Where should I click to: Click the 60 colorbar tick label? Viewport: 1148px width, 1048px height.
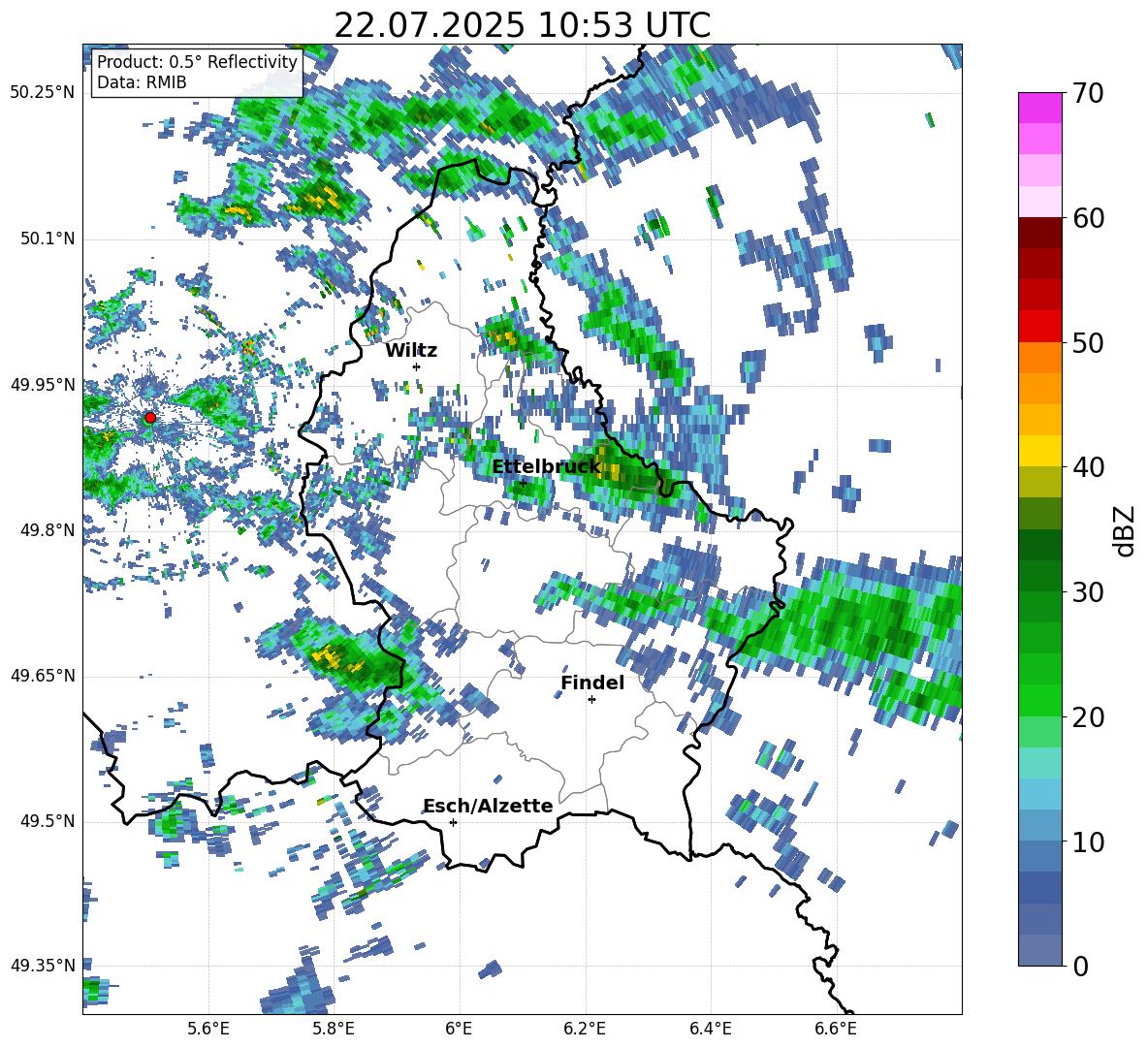1087,218
